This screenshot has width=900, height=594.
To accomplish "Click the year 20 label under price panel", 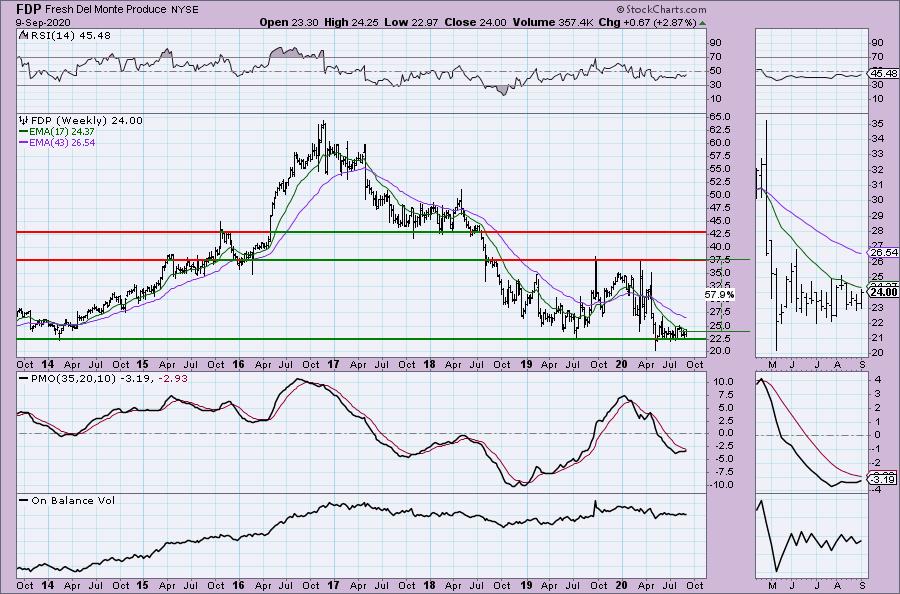I will pyautogui.click(x=622, y=364).
